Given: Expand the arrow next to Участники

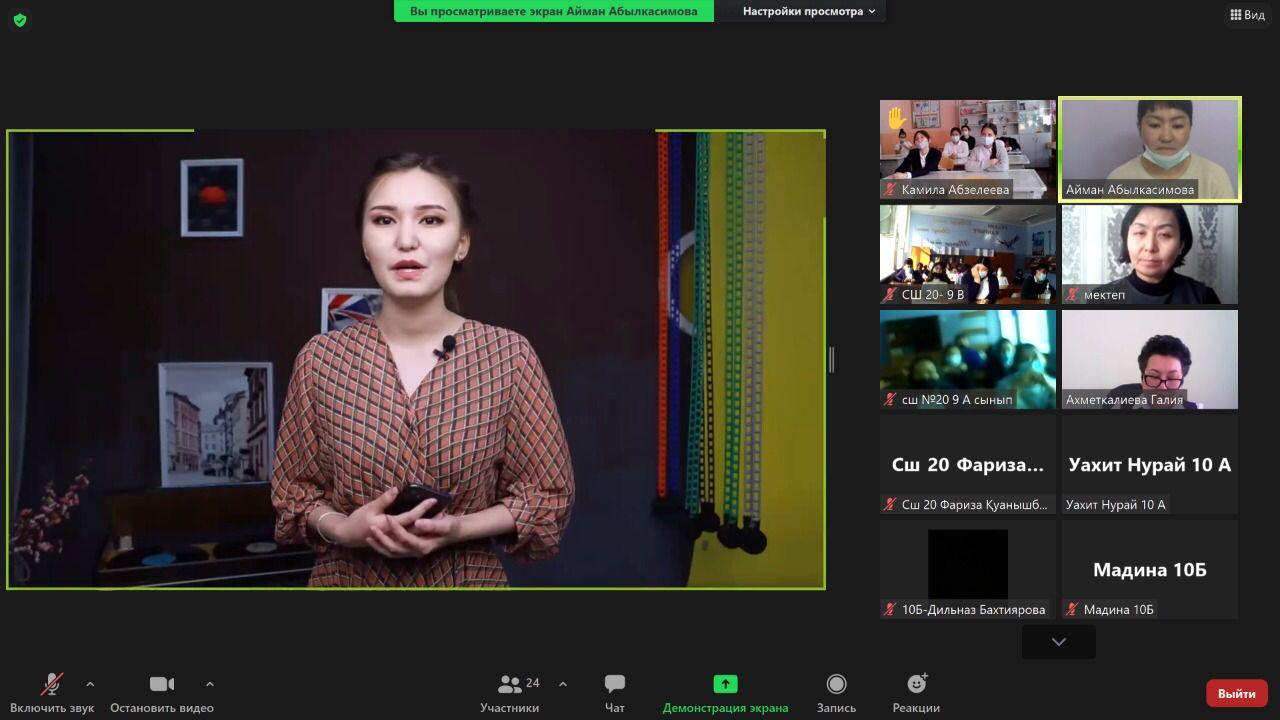Looking at the screenshot, I should 563,684.
